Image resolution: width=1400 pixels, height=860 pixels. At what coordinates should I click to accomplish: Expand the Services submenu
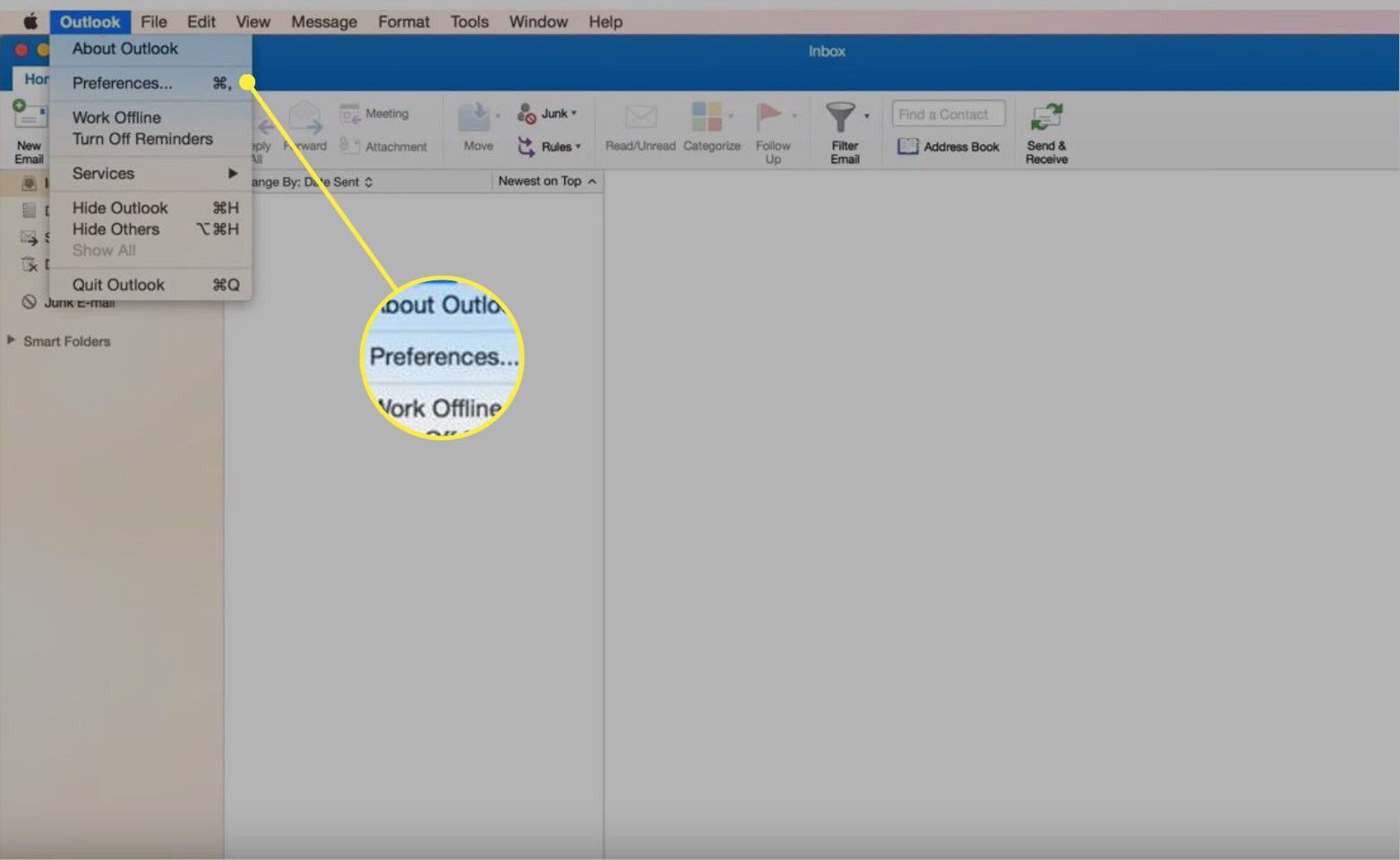pos(150,174)
